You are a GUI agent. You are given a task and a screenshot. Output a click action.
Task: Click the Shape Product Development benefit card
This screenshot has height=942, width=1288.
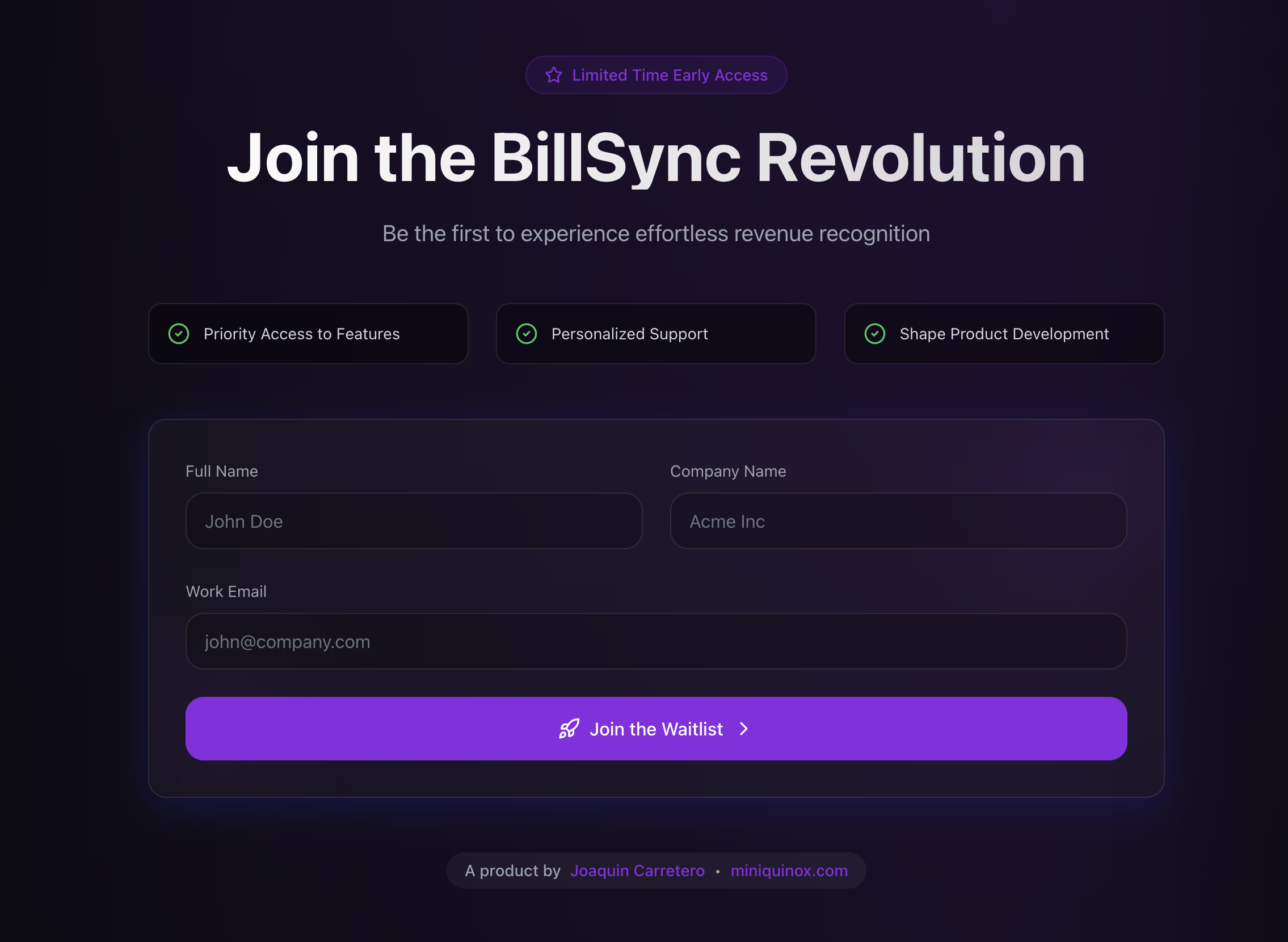(x=1004, y=334)
